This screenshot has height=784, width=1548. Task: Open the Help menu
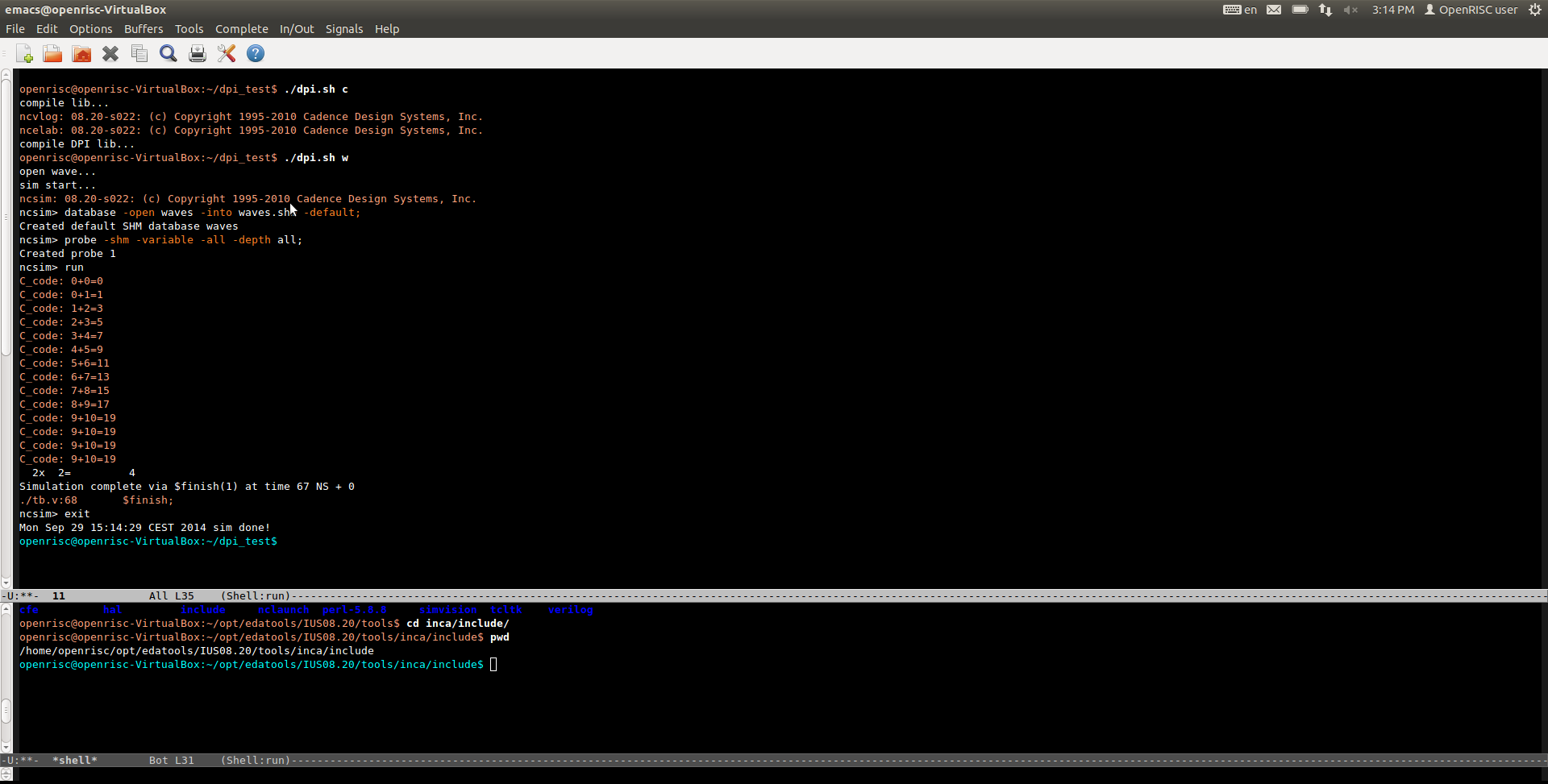[387, 29]
